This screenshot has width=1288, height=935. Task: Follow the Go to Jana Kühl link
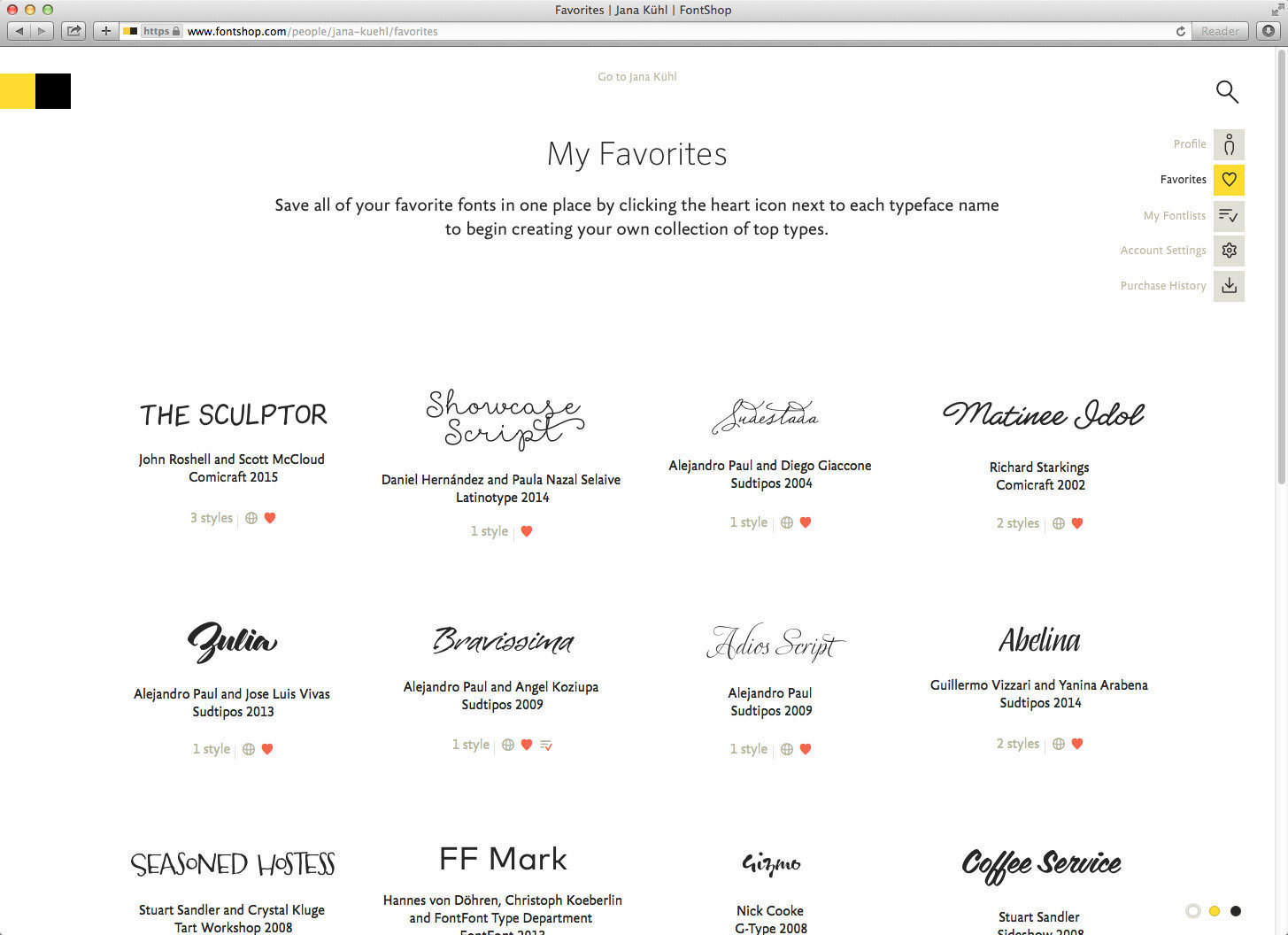click(x=637, y=77)
